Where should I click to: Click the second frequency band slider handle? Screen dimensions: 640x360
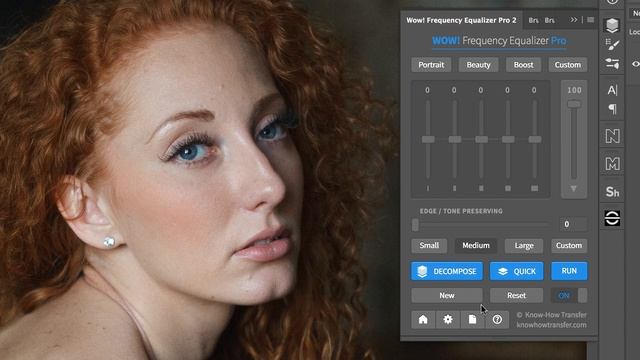pos(455,140)
